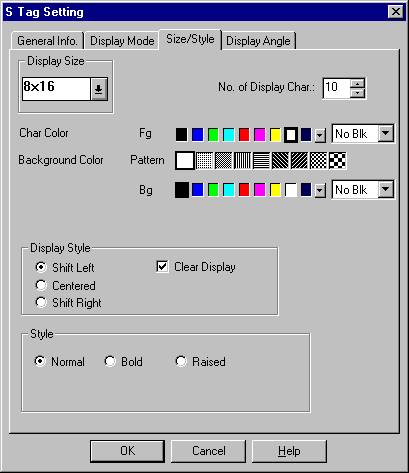Screen dimensions: 409x473
Task: Select the checkerboard pattern swatch
Action: 338,161
